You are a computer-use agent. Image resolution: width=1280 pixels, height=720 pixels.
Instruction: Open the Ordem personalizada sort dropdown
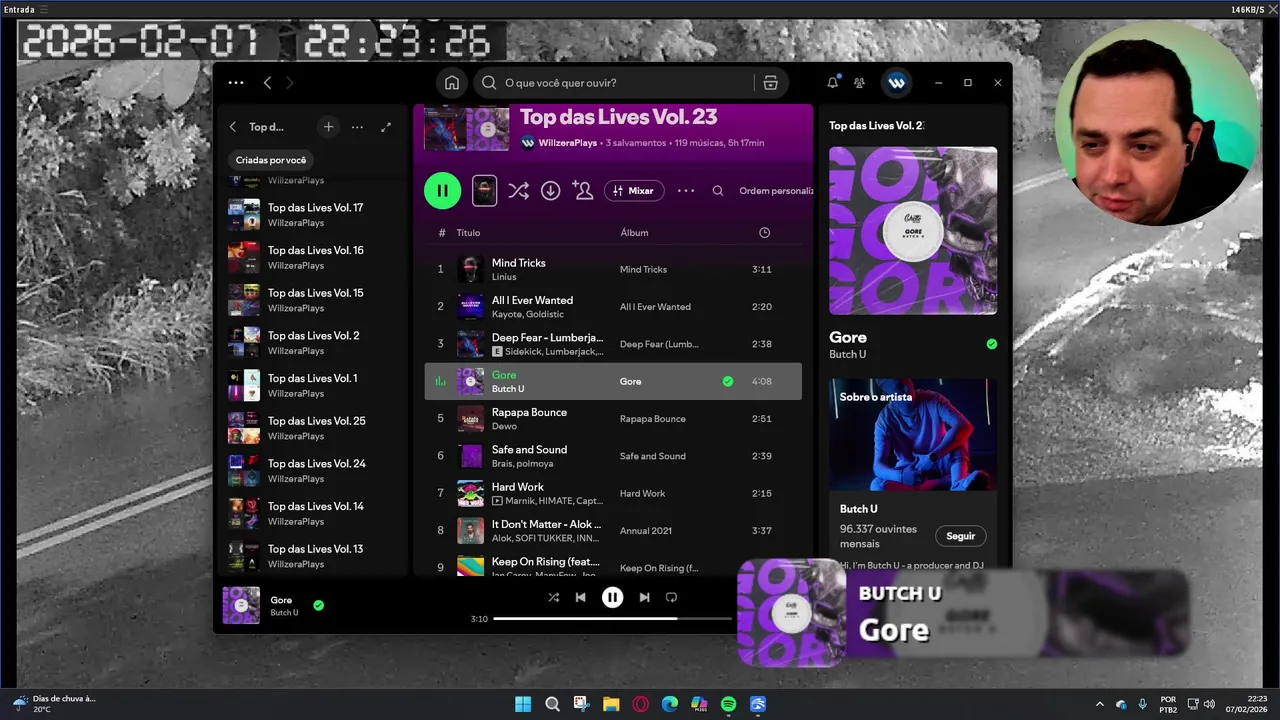[x=776, y=190]
